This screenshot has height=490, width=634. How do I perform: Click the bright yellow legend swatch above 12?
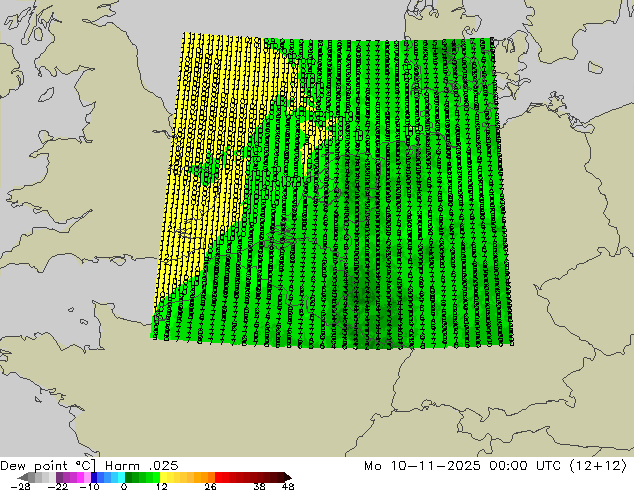coord(163,477)
